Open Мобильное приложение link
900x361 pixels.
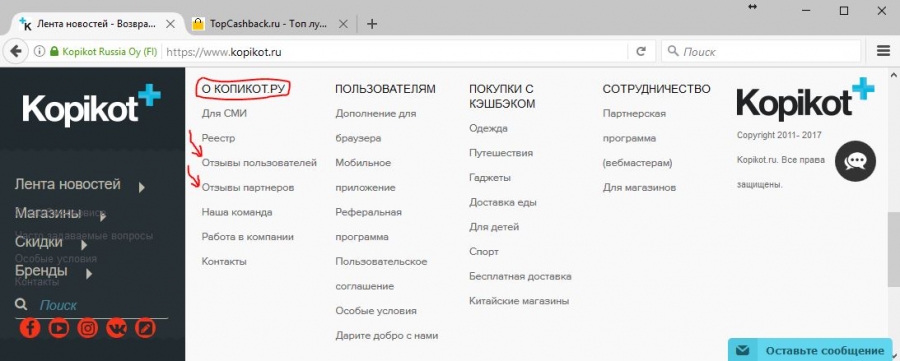click(366, 175)
